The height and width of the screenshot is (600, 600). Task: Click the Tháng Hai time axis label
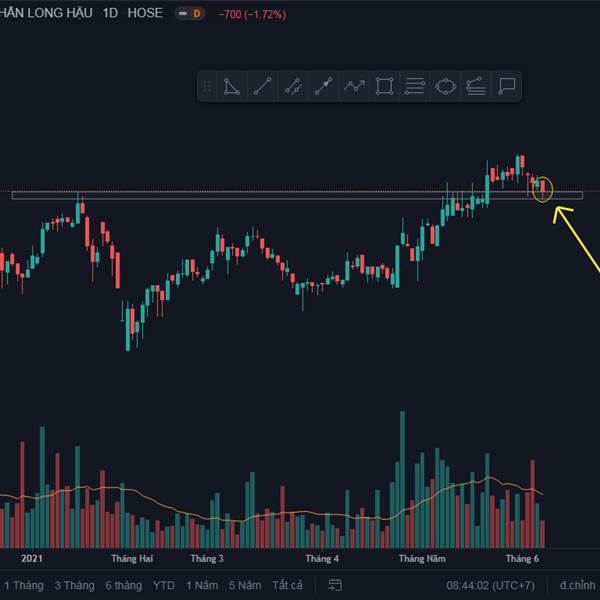[132, 559]
